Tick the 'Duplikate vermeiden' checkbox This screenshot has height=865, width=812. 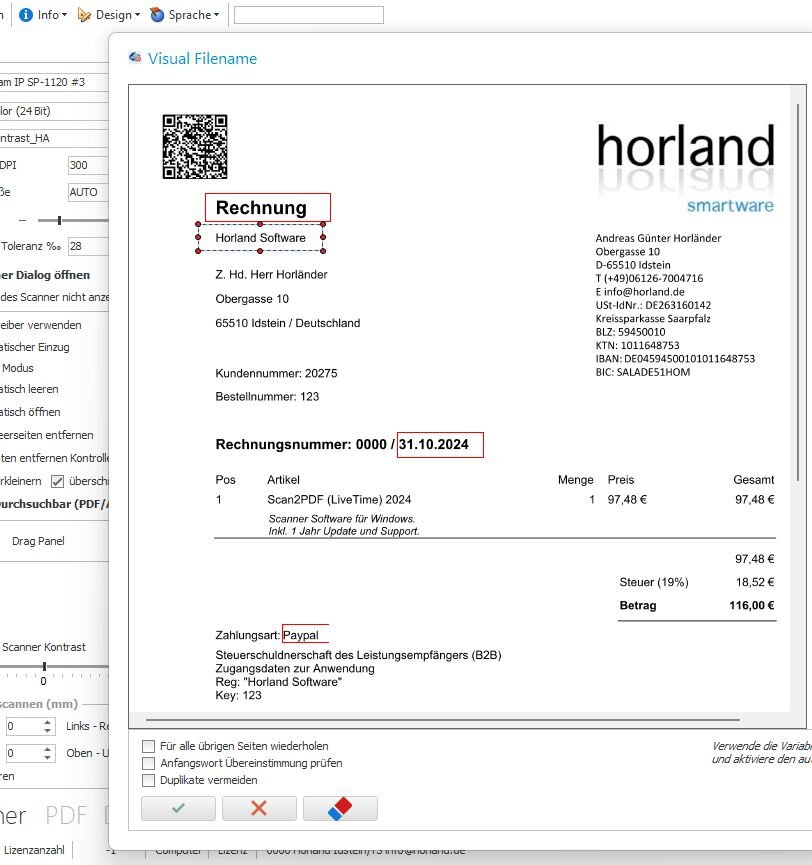tap(149, 780)
